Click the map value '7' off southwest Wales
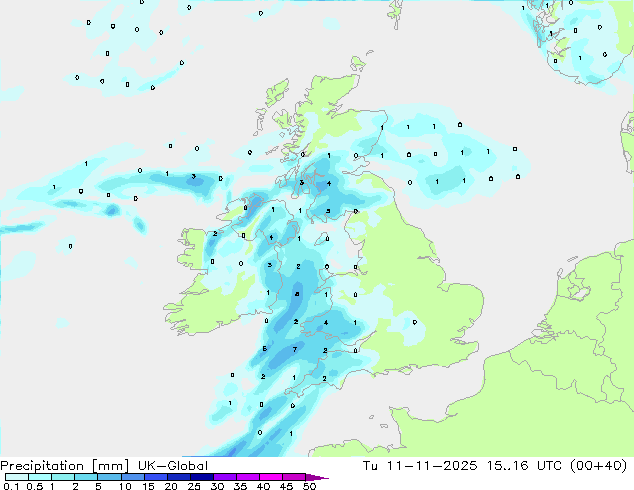 pos(295,349)
